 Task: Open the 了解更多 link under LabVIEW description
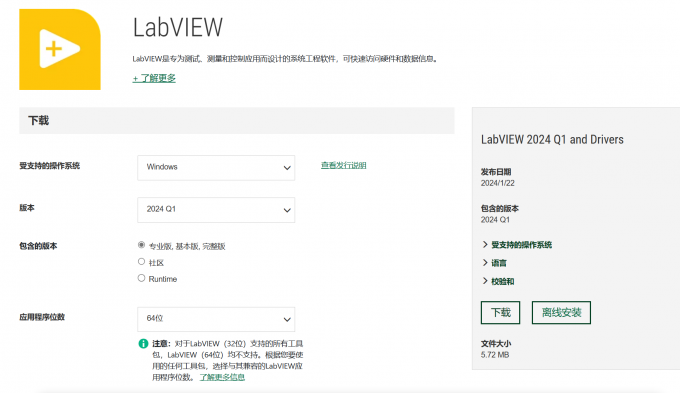154,79
